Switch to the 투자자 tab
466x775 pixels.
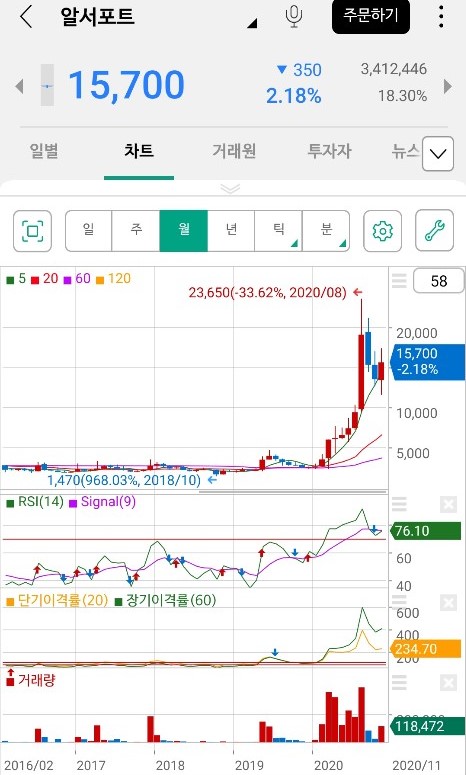coord(330,151)
